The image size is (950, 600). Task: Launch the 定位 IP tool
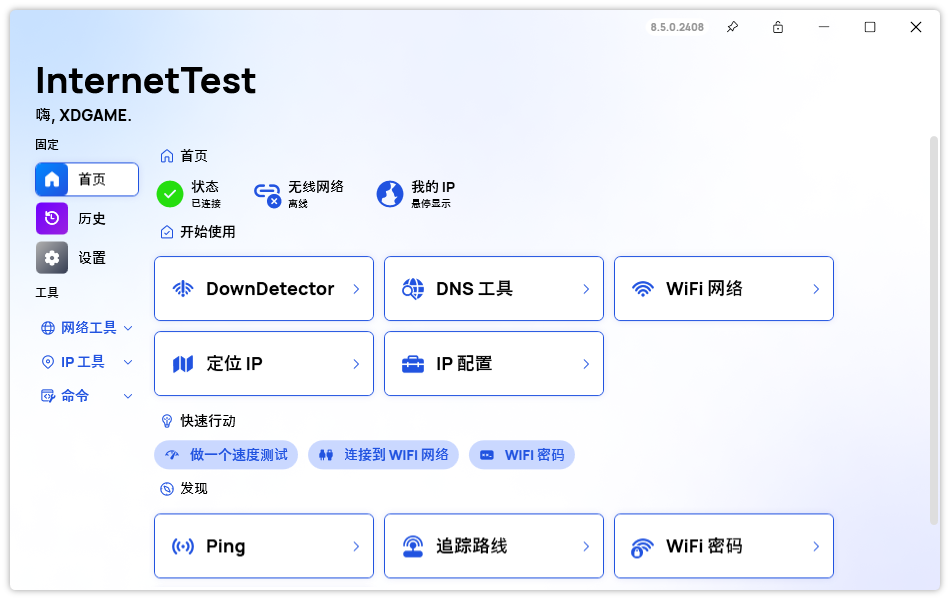click(263, 363)
